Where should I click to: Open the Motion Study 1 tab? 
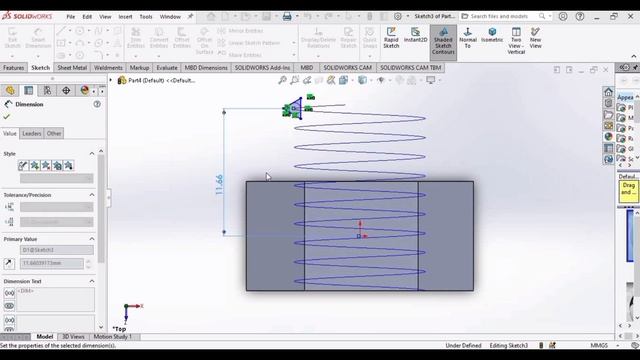click(113, 337)
